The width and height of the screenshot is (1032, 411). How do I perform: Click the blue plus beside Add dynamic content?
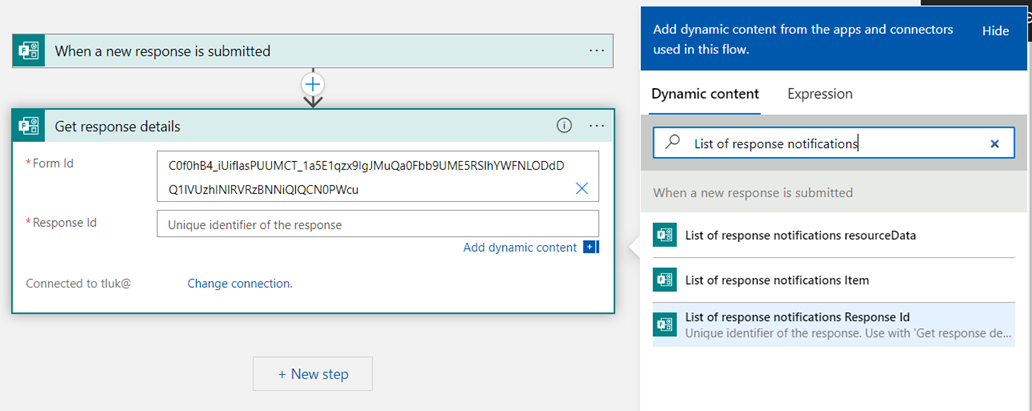(590, 247)
